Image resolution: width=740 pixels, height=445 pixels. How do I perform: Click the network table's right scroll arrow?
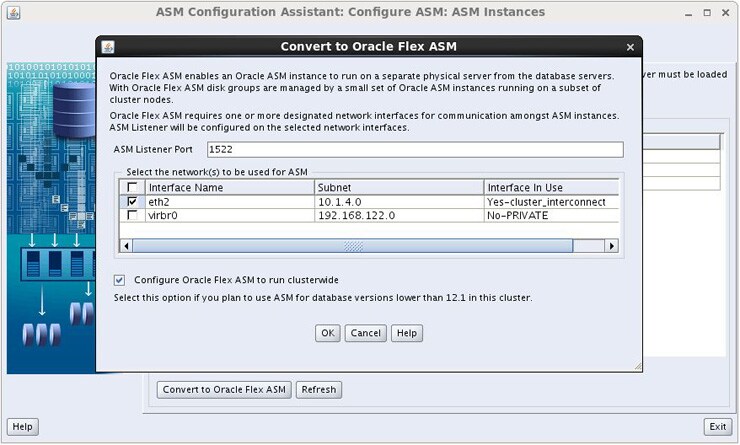tap(612, 246)
